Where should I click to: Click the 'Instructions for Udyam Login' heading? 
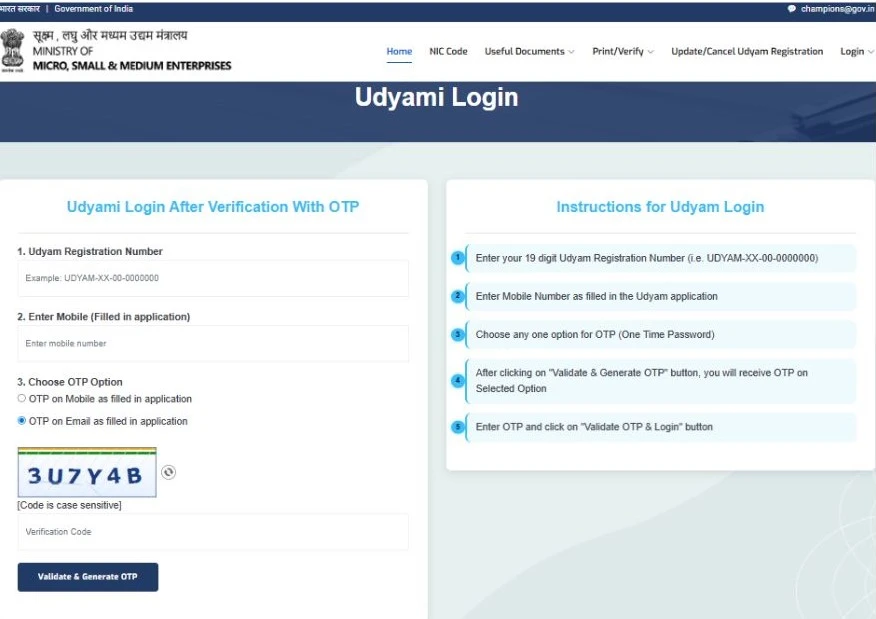(660, 207)
